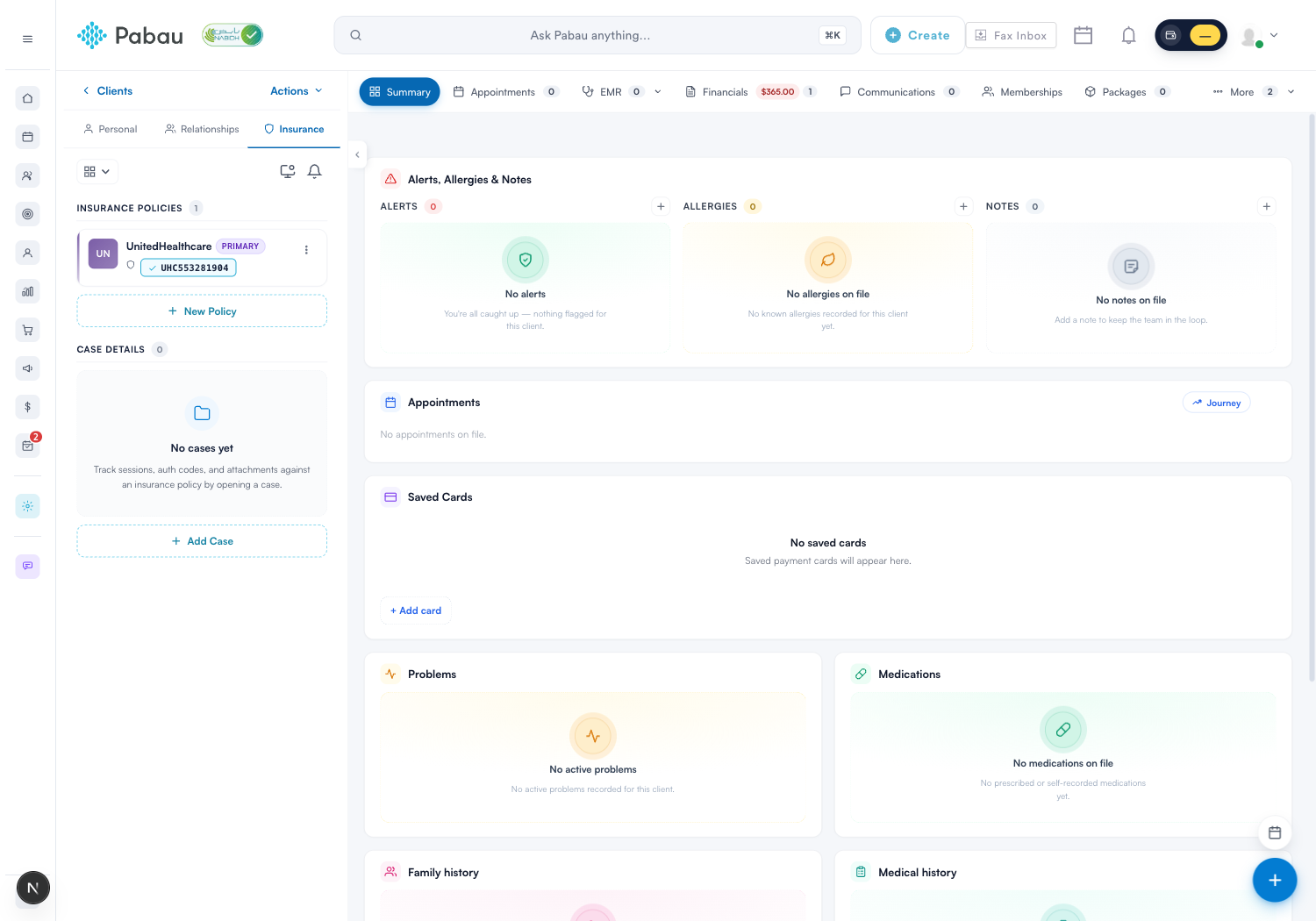Click the hamburger menu icon
The width and height of the screenshot is (1316, 921).
coord(27,39)
